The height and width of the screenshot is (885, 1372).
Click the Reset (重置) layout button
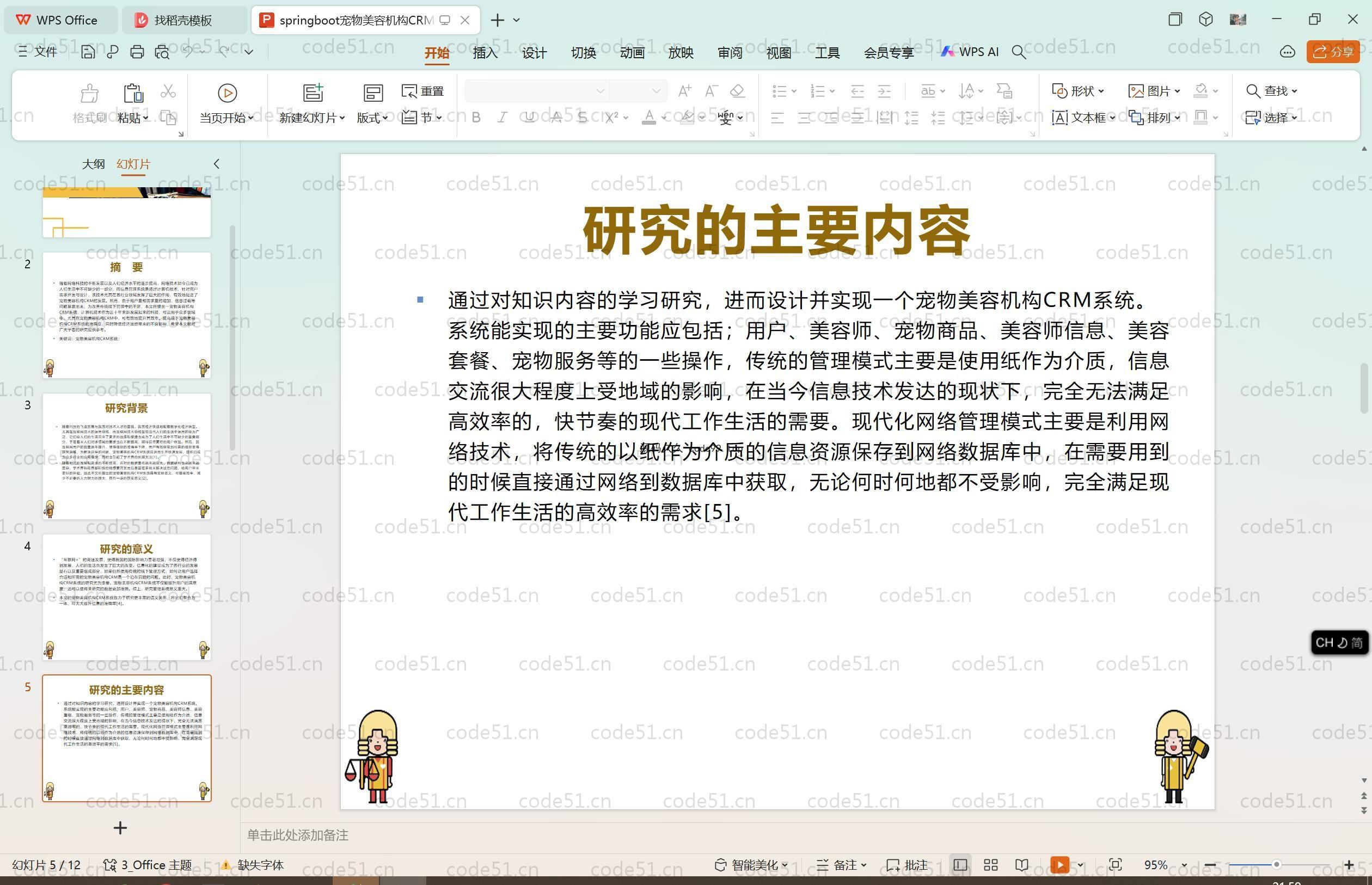tap(423, 91)
